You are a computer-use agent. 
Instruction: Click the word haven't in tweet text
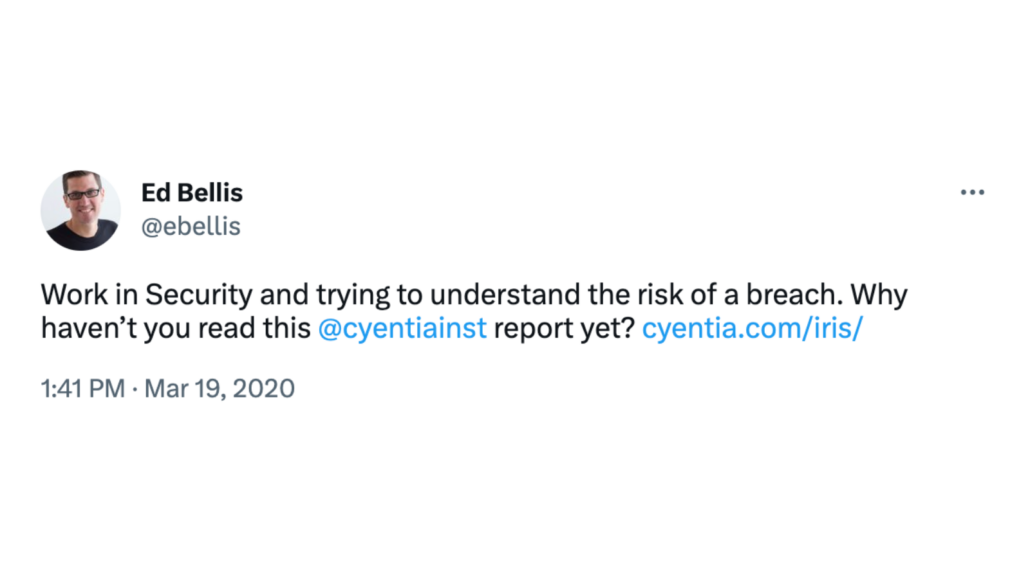tap(89, 328)
